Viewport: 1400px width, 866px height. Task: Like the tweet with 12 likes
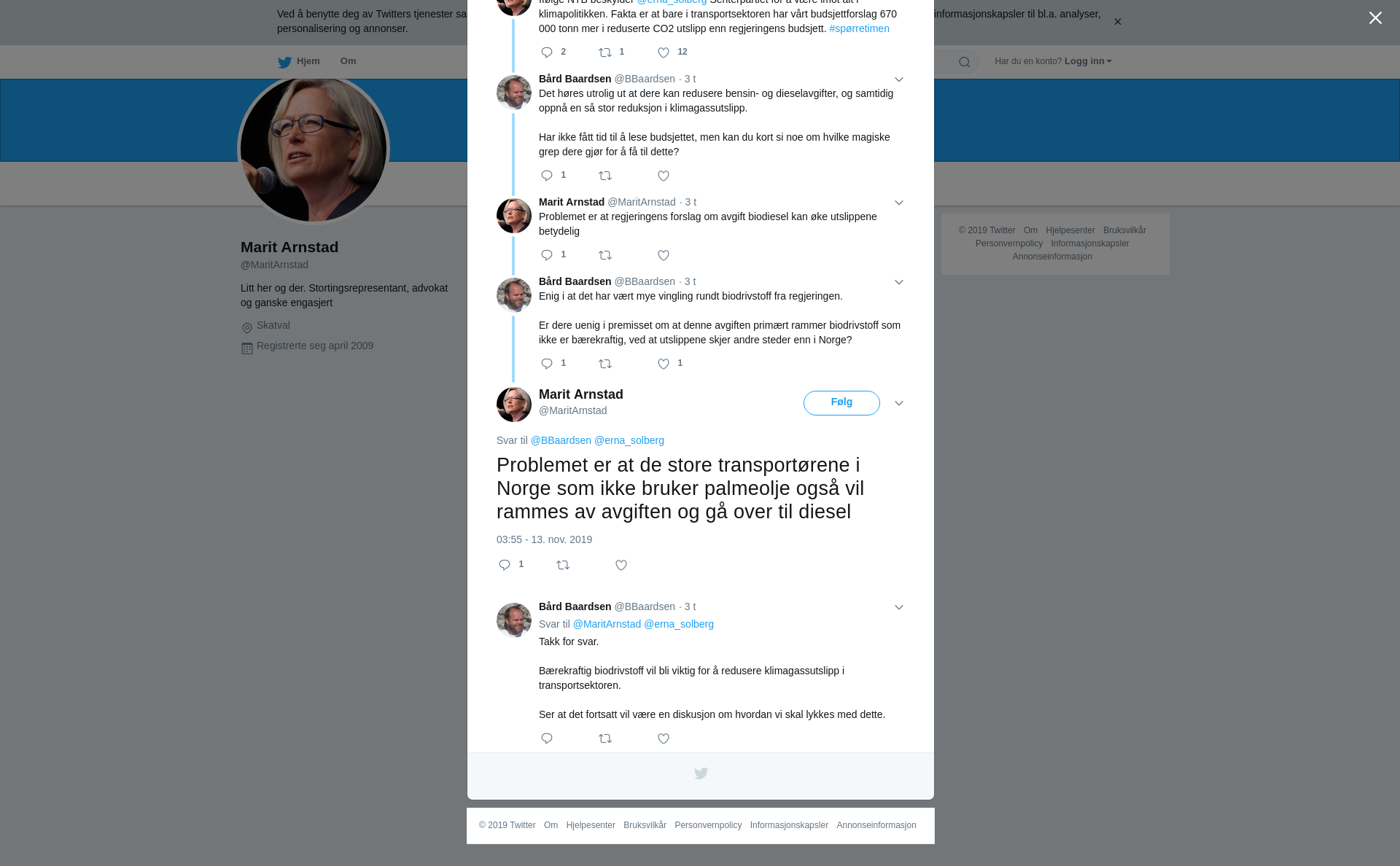[664, 52]
